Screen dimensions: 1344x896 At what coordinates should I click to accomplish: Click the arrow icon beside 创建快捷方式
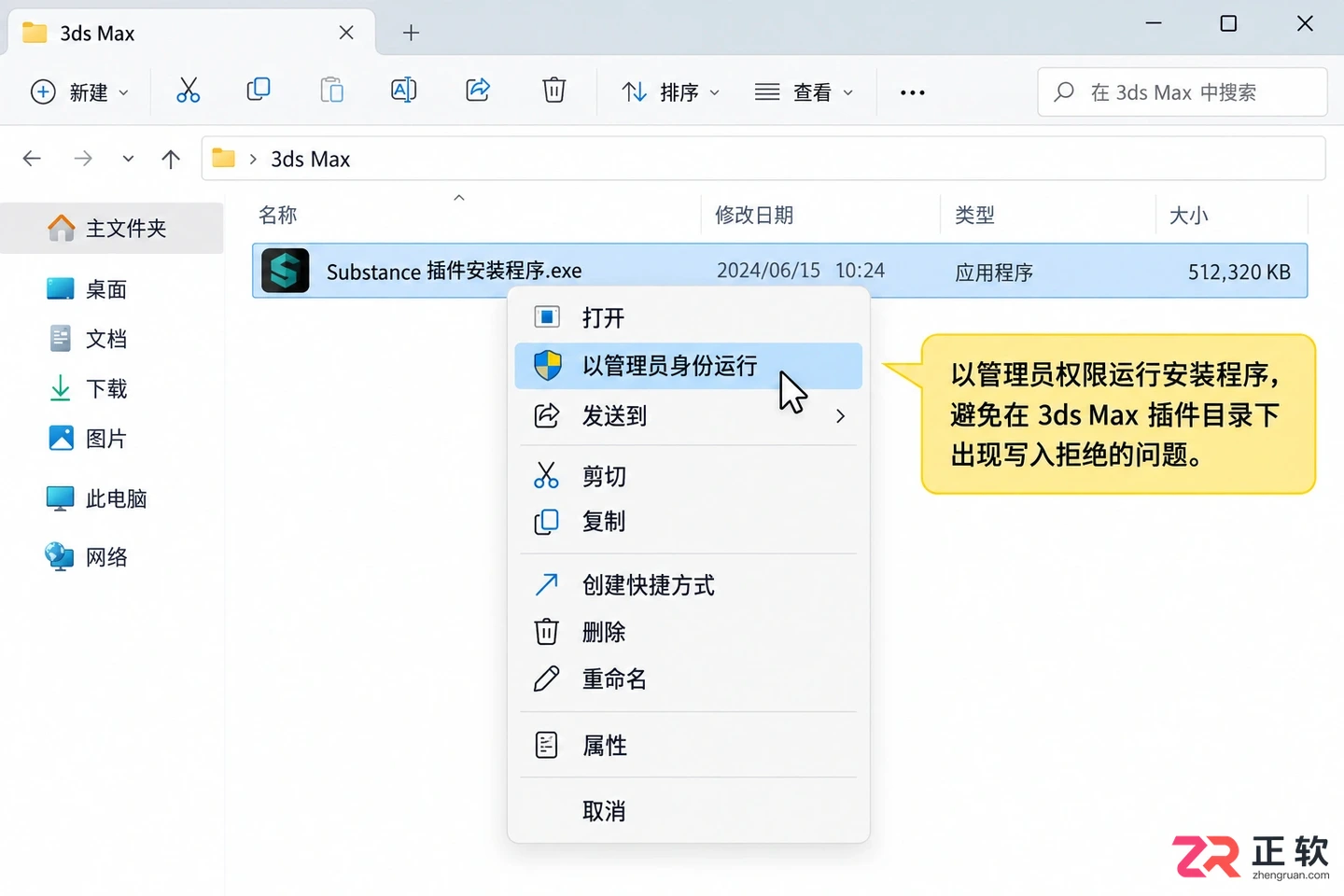tap(546, 584)
